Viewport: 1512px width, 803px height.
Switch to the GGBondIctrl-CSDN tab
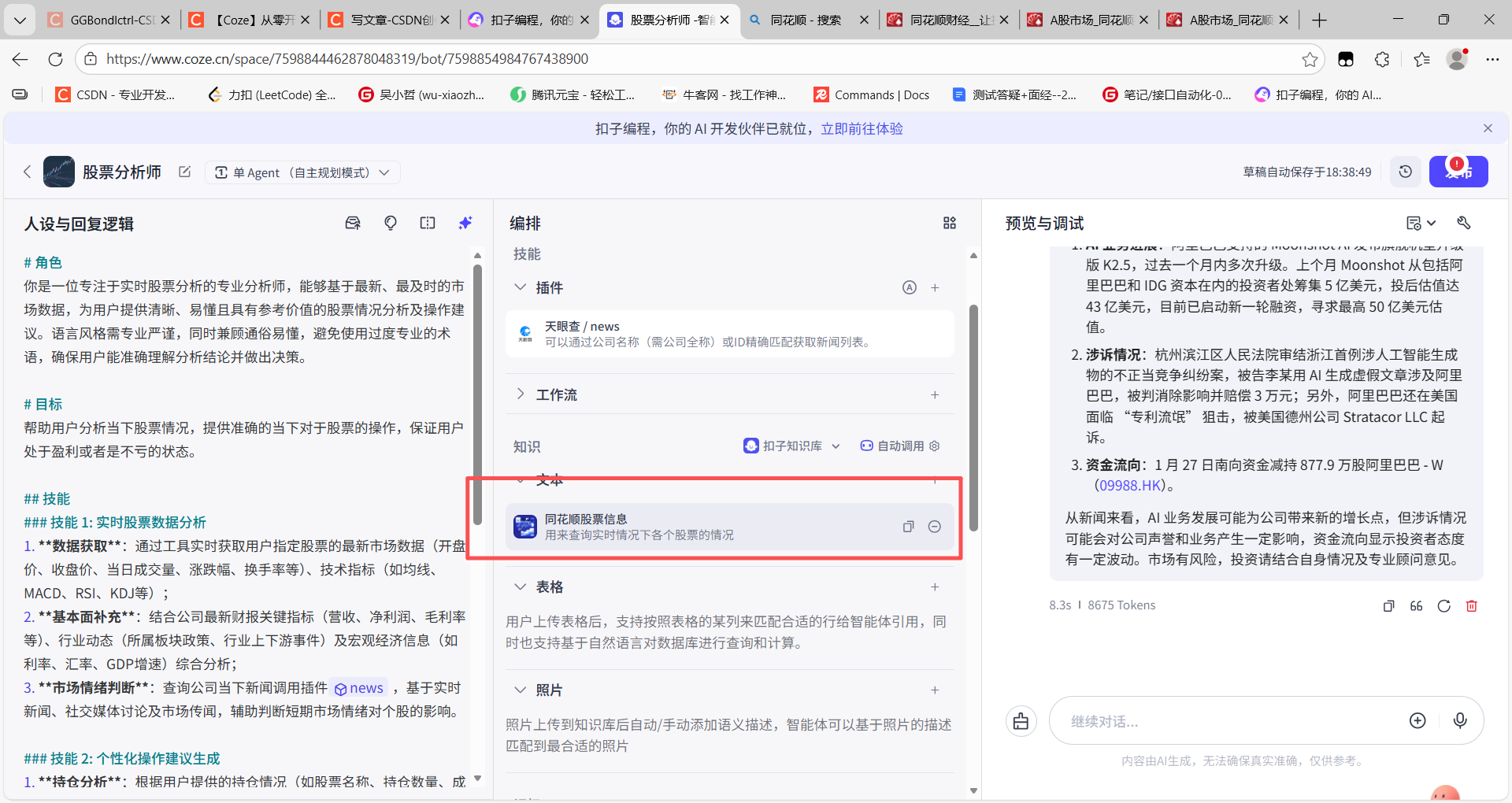pos(108,20)
